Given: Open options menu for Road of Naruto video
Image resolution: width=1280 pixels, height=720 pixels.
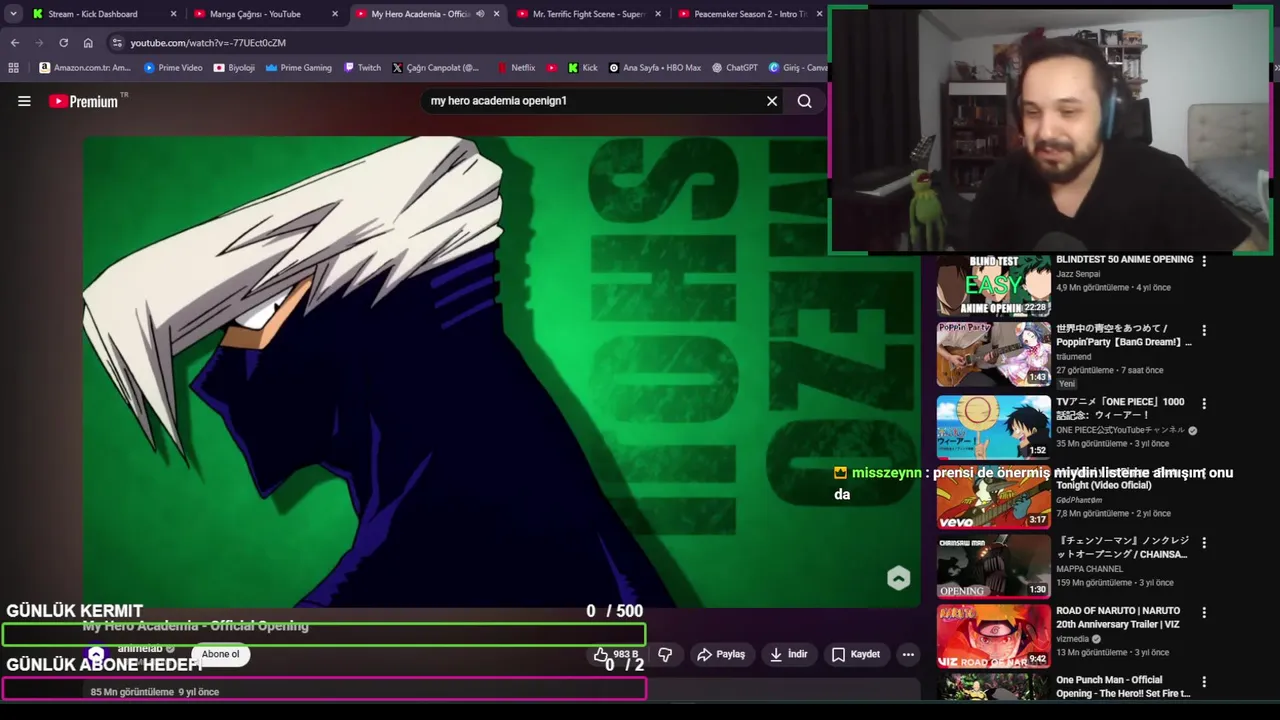Looking at the screenshot, I should 1204,612.
